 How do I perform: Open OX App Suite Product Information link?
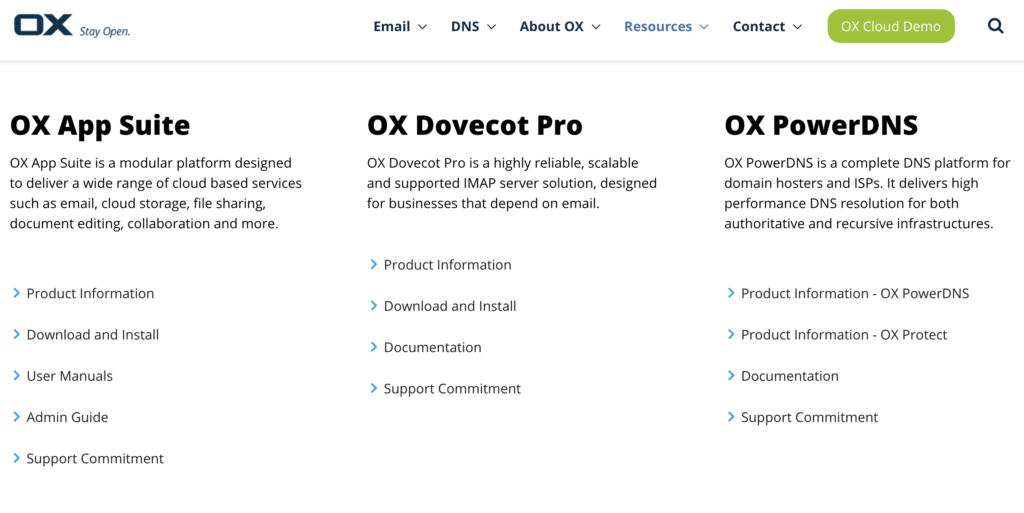[x=90, y=294]
